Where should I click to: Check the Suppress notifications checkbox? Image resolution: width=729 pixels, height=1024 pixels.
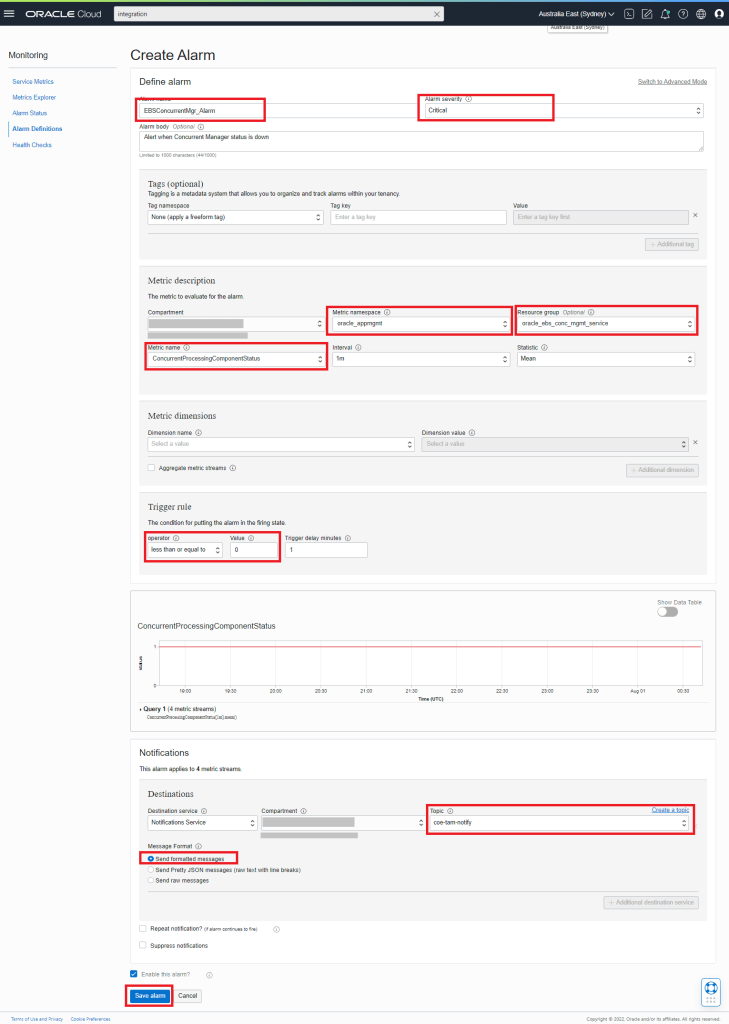[x=143, y=945]
